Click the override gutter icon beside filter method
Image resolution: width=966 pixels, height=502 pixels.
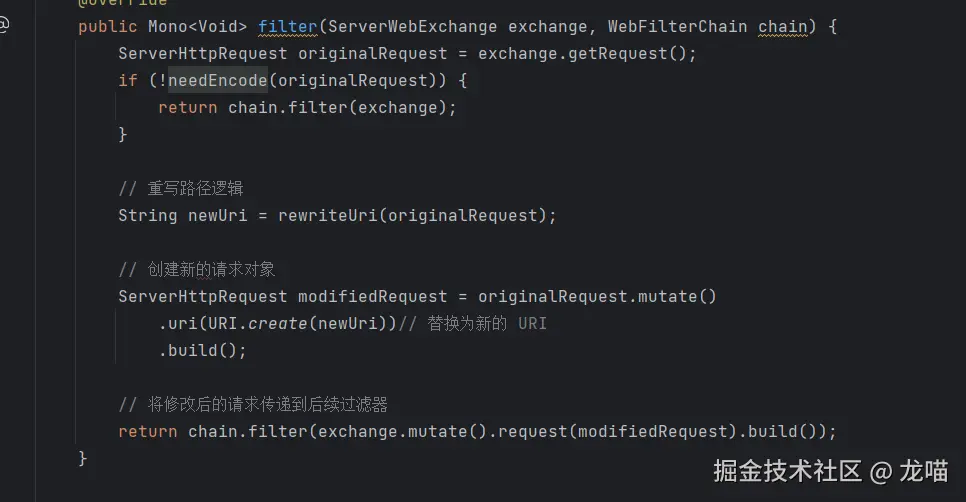(x=4, y=25)
